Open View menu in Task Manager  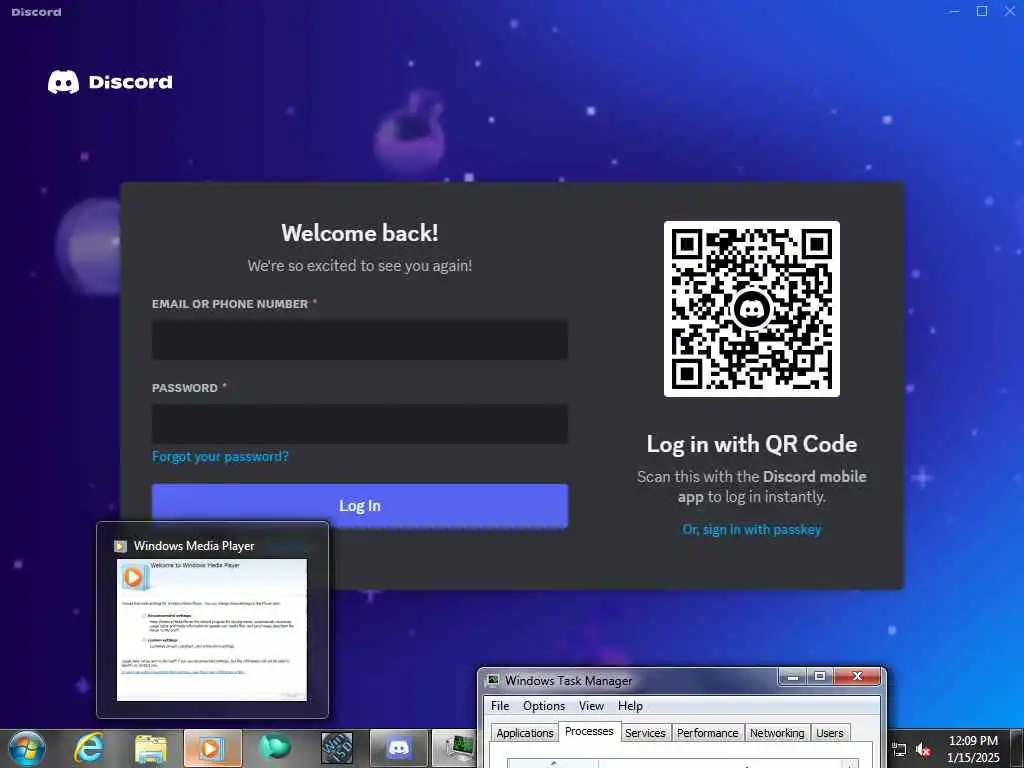click(591, 706)
